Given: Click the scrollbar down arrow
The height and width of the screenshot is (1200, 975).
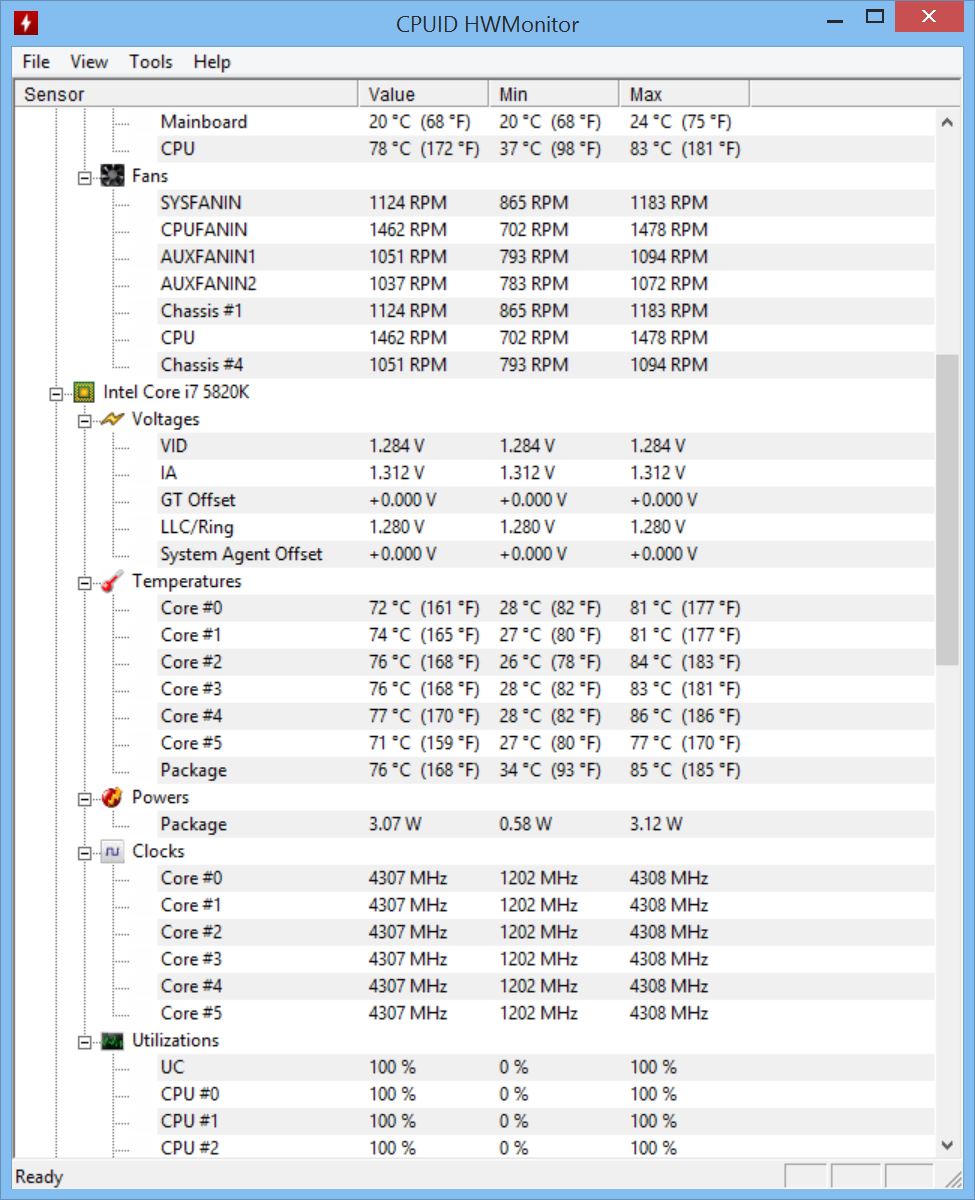Looking at the screenshot, I should (x=947, y=1145).
